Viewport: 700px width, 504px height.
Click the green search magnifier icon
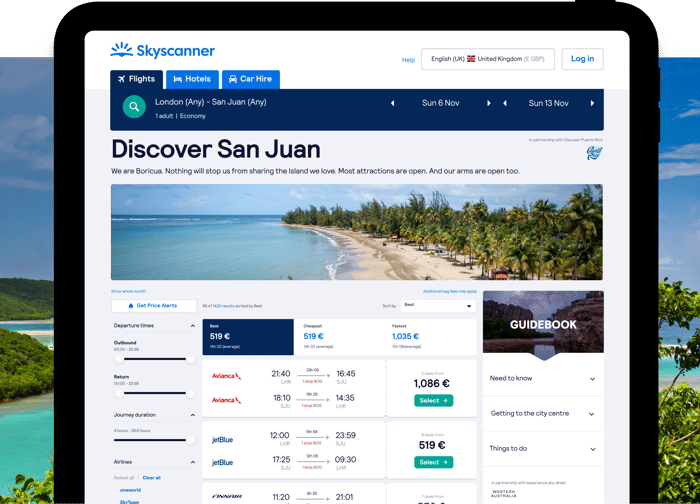pyautogui.click(x=134, y=107)
